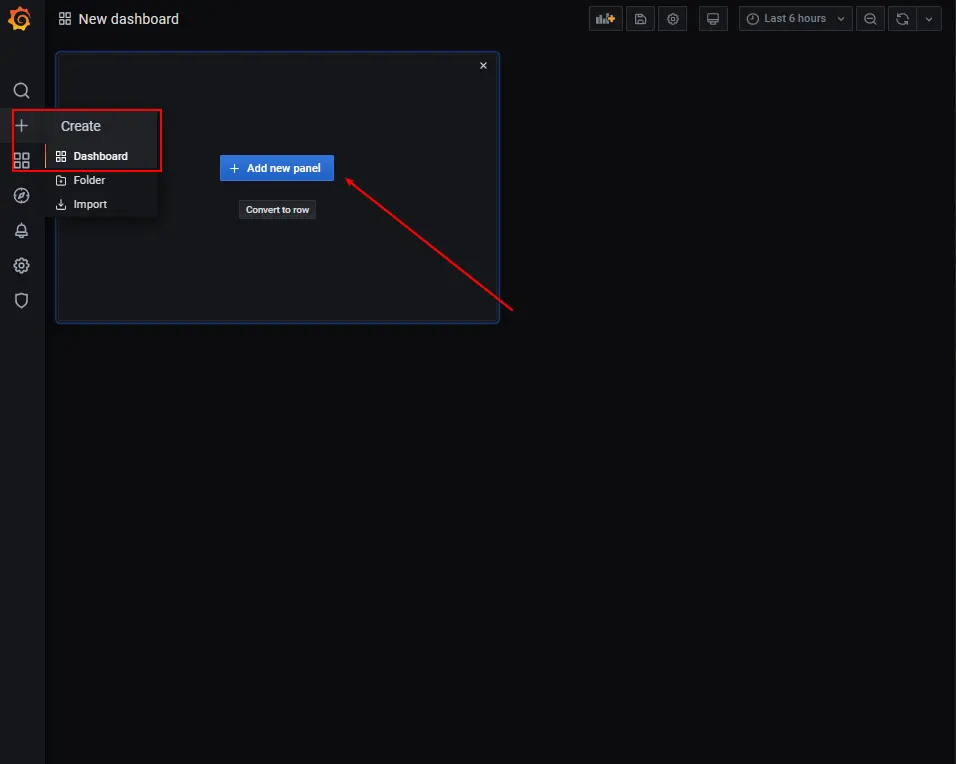
Task: Save dashboard using the floppy disk icon
Action: pyautogui.click(x=640, y=19)
